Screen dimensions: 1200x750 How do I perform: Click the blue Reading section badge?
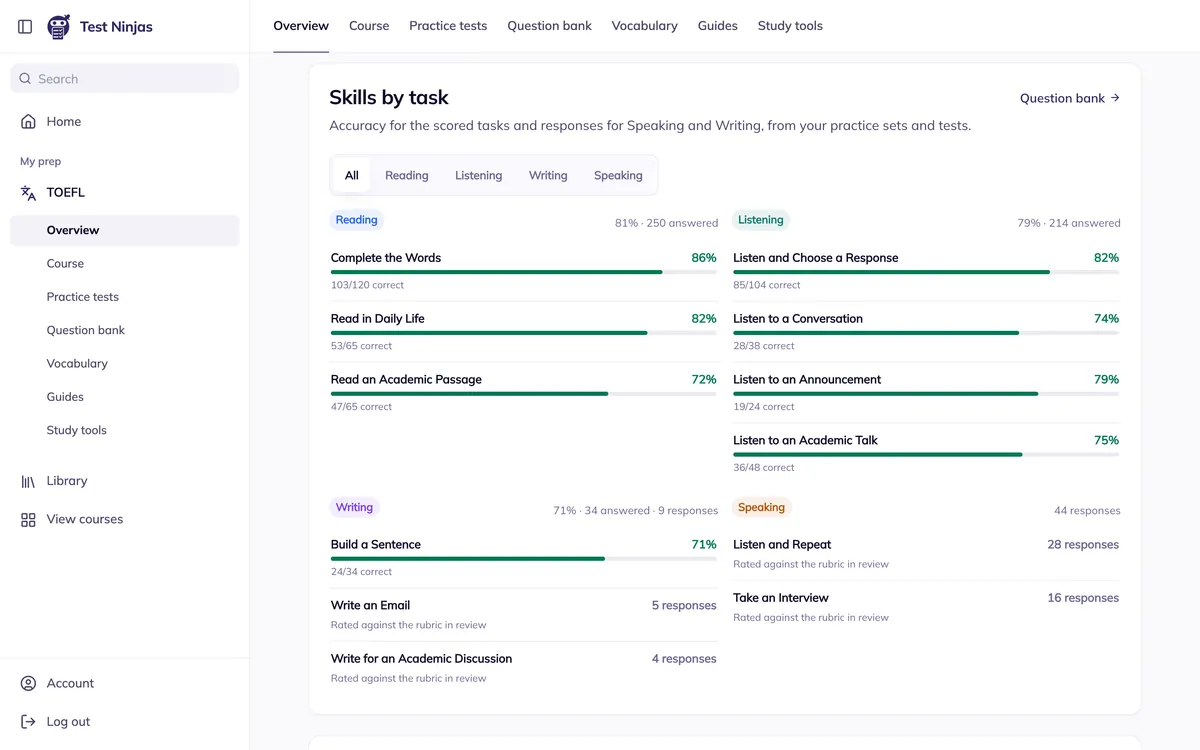coord(357,220)
